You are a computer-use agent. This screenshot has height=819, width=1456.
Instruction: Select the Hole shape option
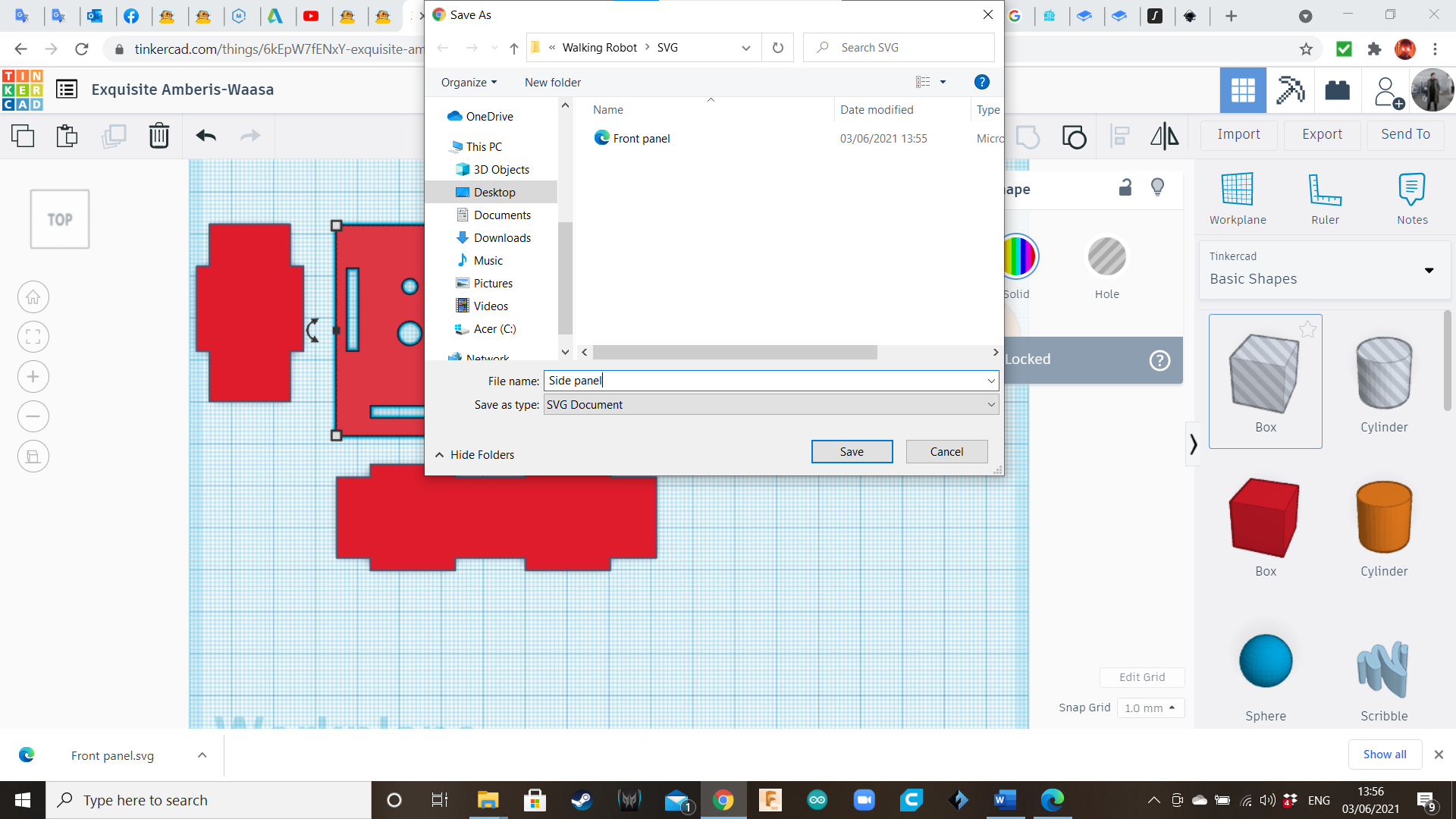[1106, 258]
